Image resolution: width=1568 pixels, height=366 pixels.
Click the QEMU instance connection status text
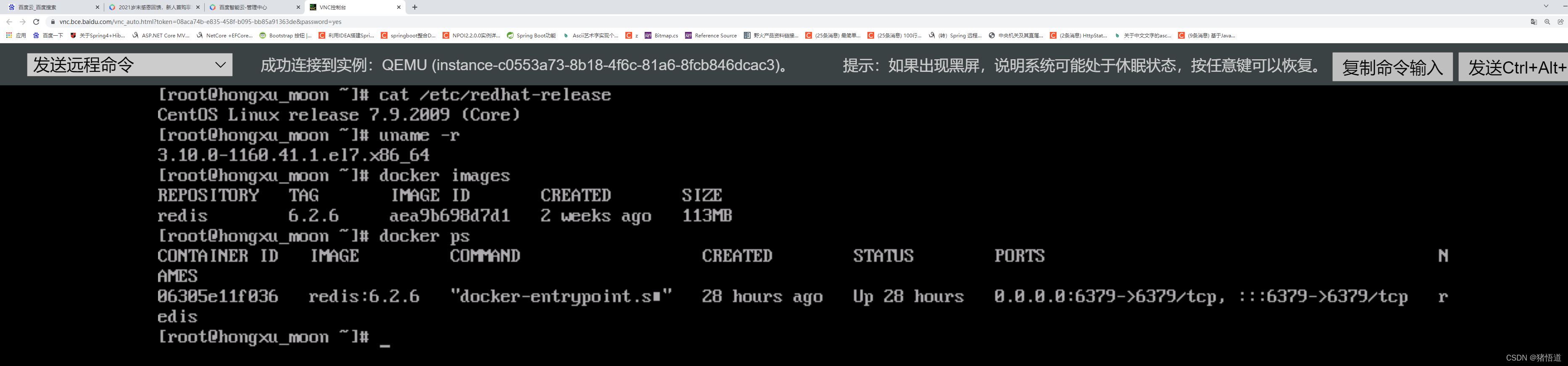pos(524,65)
